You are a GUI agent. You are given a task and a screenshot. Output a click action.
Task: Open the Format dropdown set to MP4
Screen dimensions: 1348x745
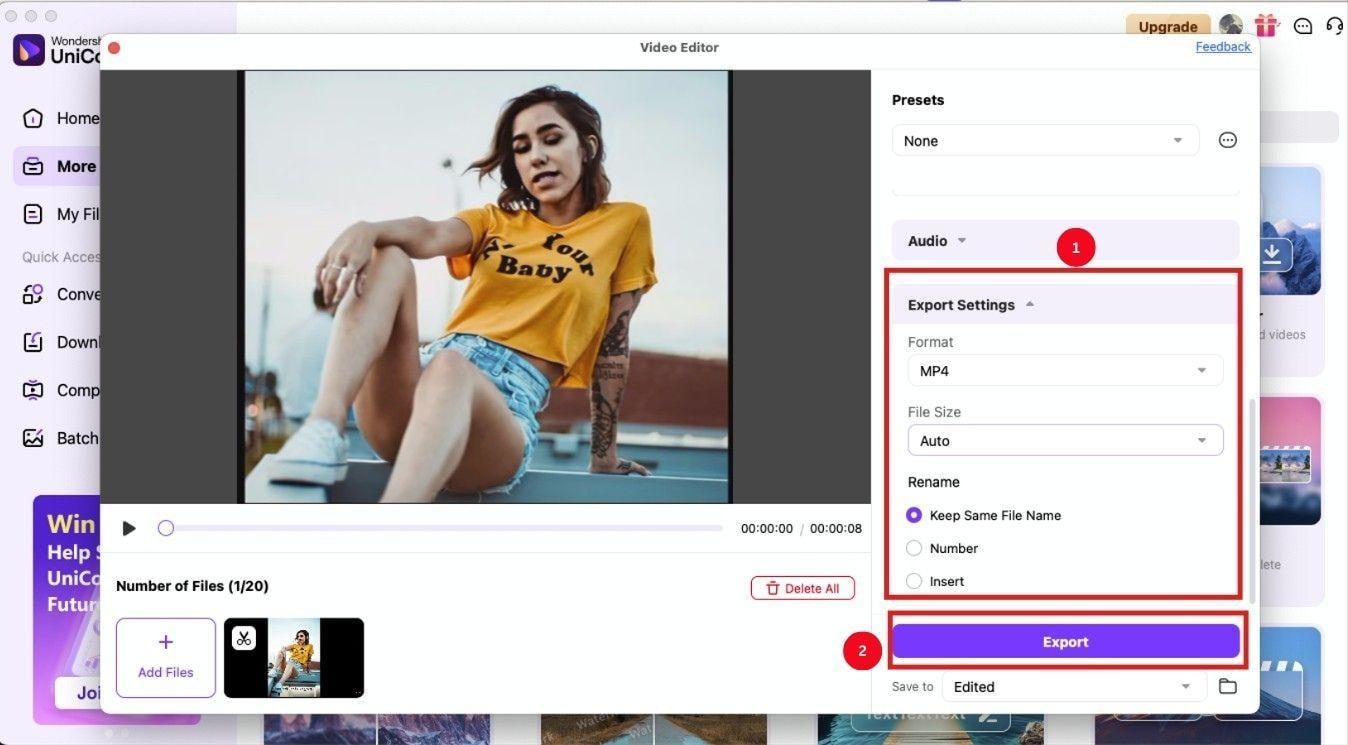pos(1065,371)
